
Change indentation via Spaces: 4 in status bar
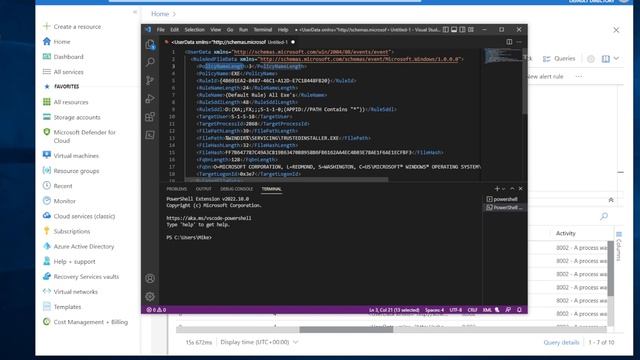434,310
